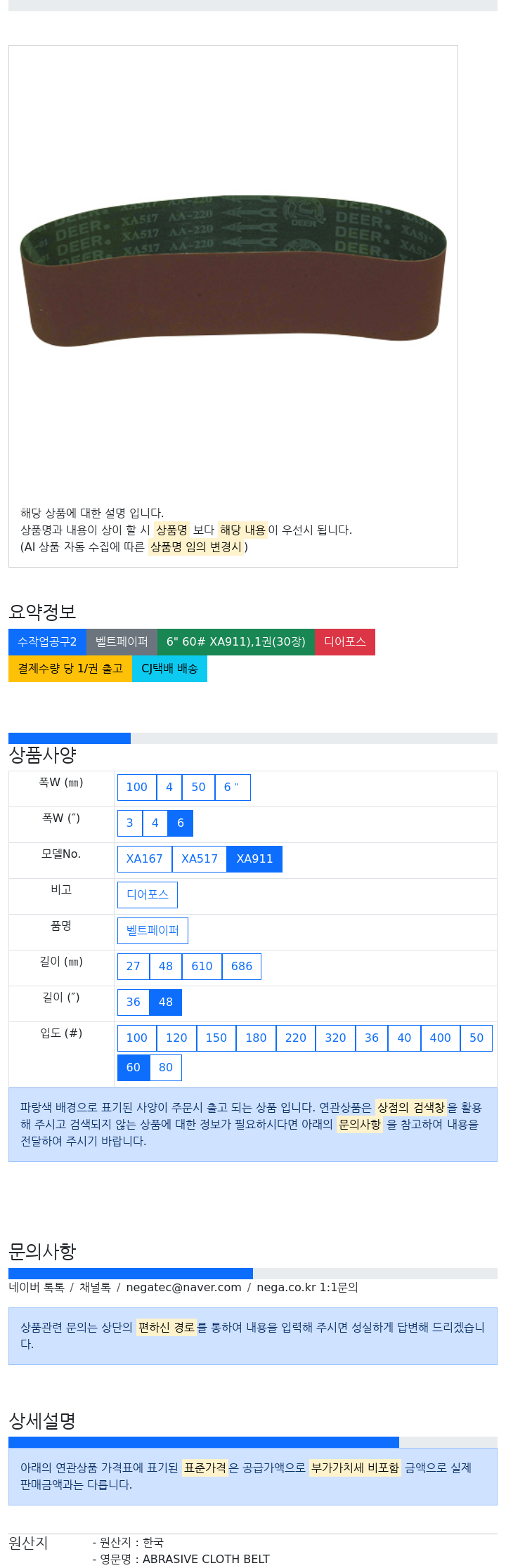Choose width 100 mm option
Screen dimensions: 506x1568
click(x=137, y=788)
